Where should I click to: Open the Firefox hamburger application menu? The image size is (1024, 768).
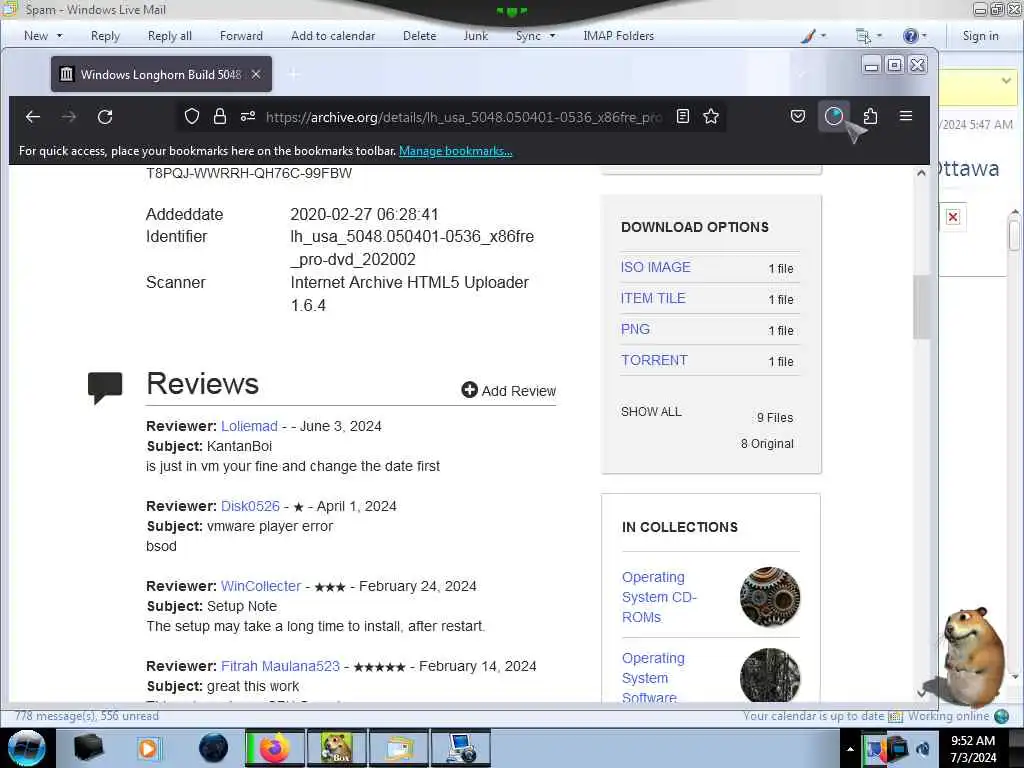906,116
